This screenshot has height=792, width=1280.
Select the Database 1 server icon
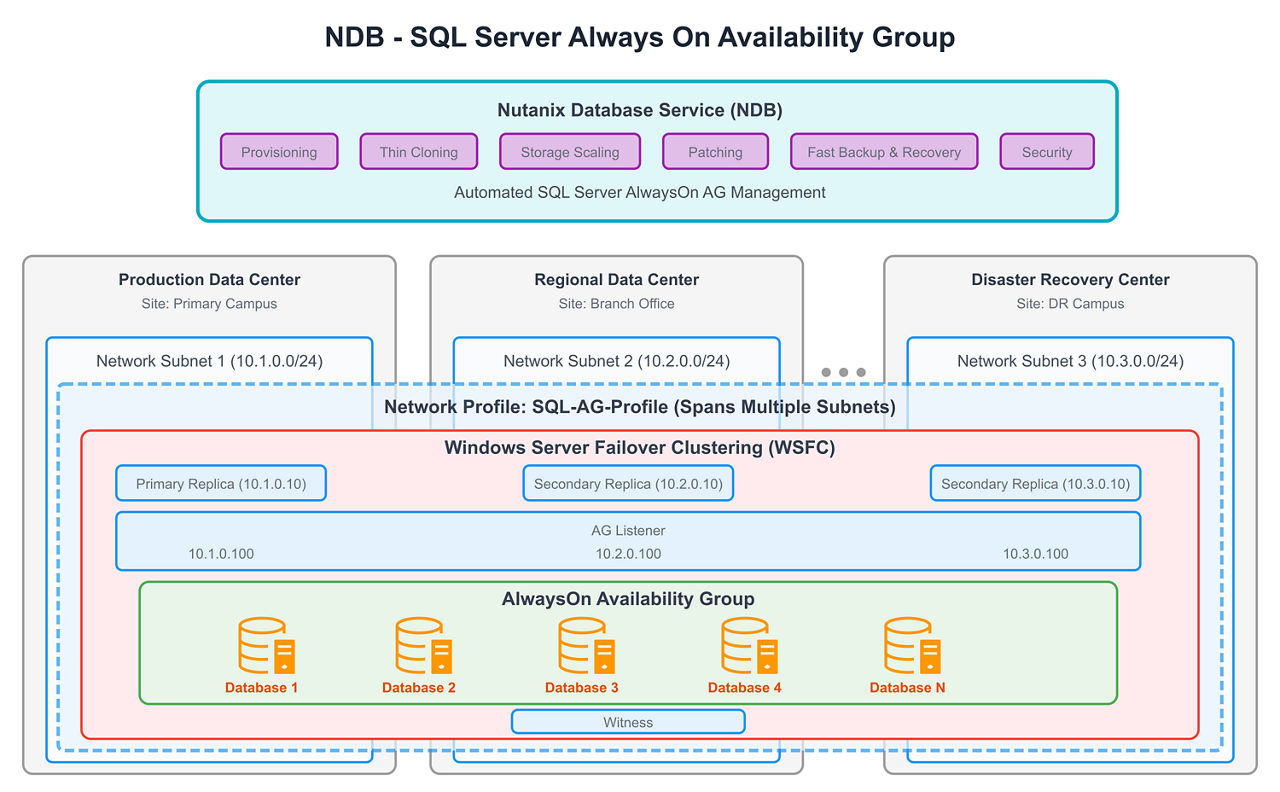[262, 648]
